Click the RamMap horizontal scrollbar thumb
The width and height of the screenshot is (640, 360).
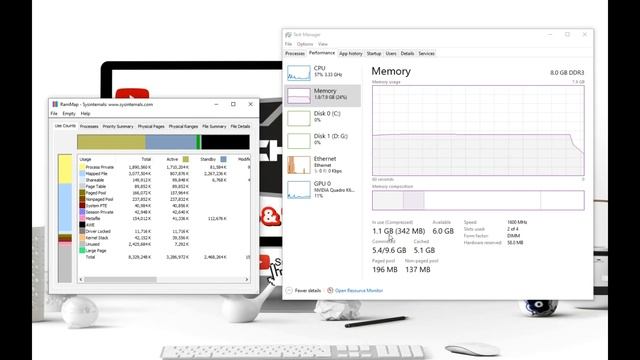pyautogui.click(x=120, y=280)
